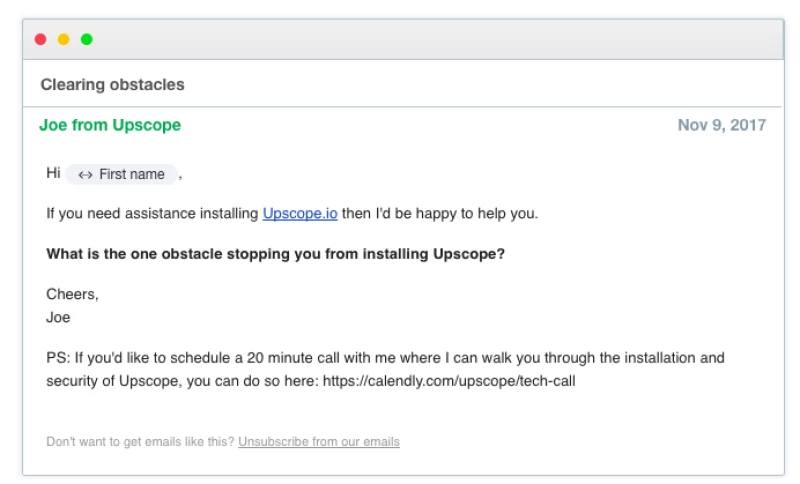Click the Cheers sign-off line
Viewport: 800px width, 484px height.
point(72,294)
